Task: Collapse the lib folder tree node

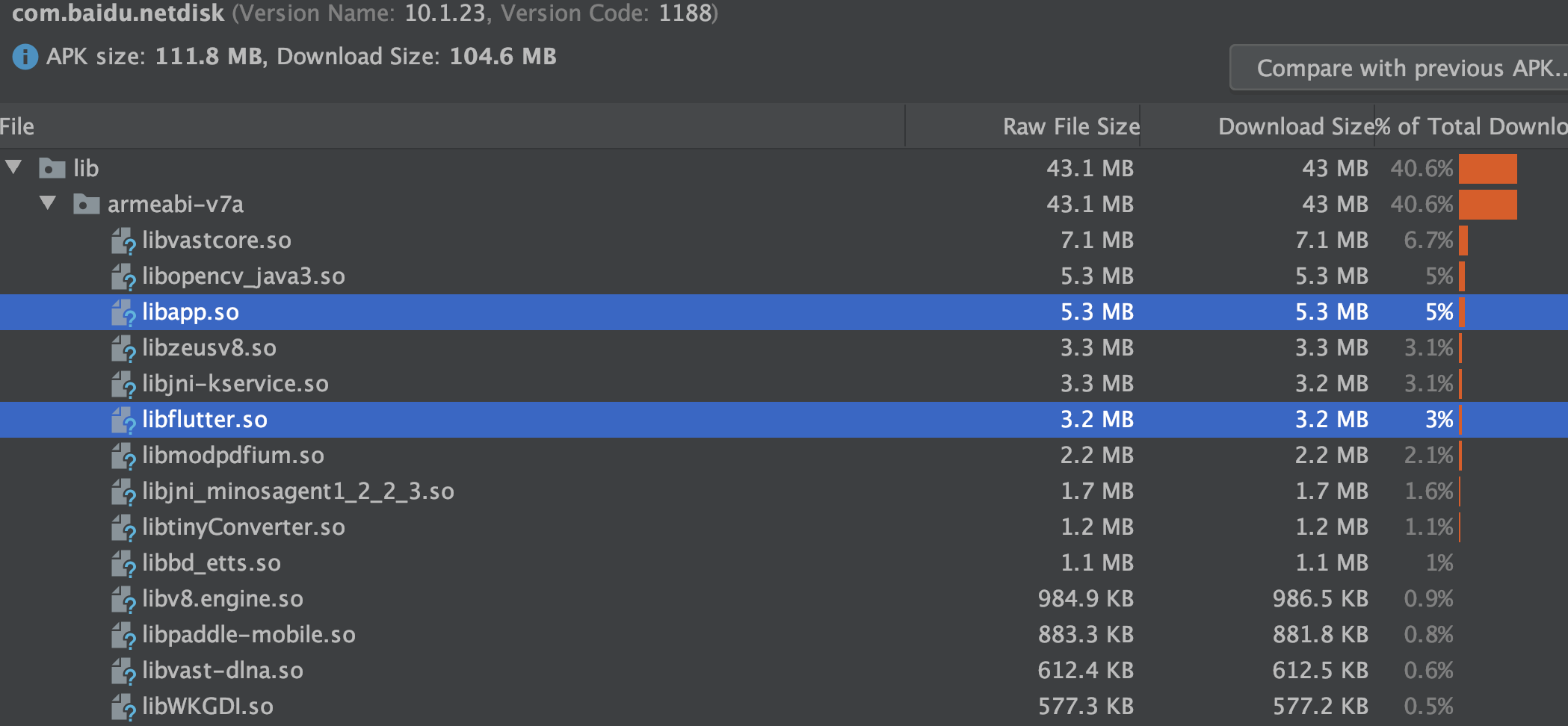Action: coord(13,167)
